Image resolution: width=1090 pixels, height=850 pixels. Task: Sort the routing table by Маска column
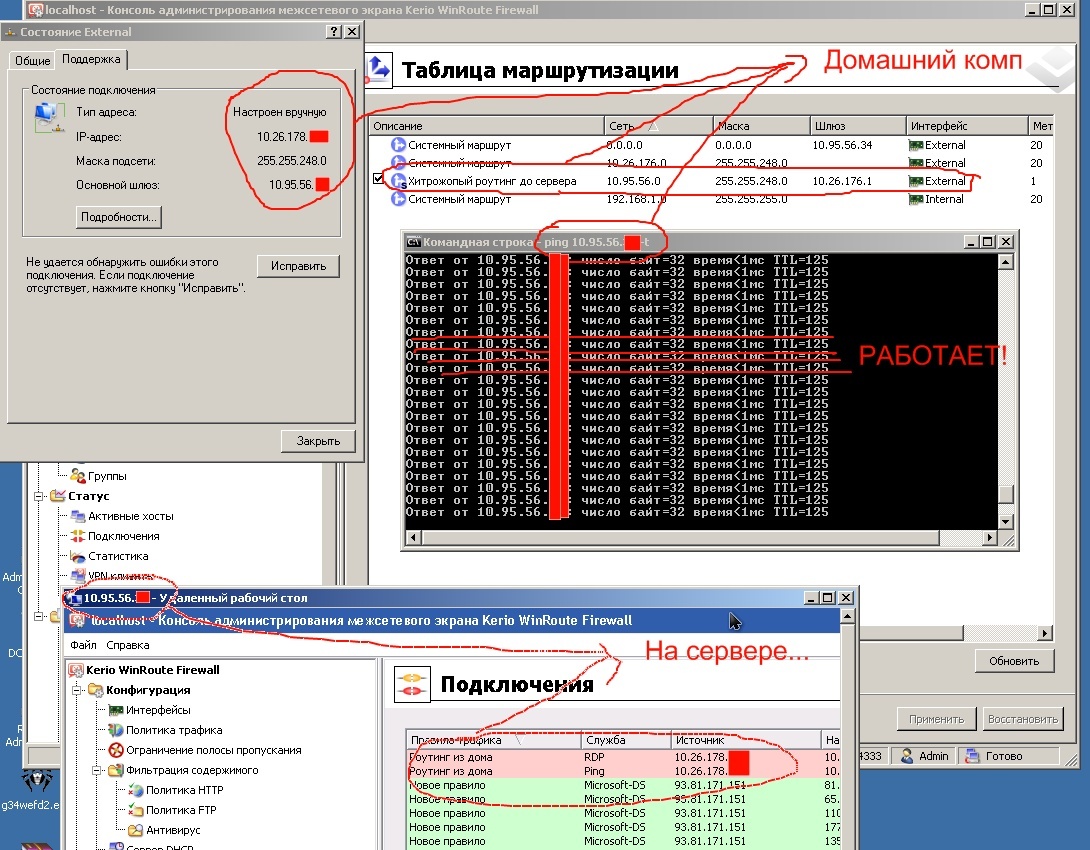[x=761, y=126]
